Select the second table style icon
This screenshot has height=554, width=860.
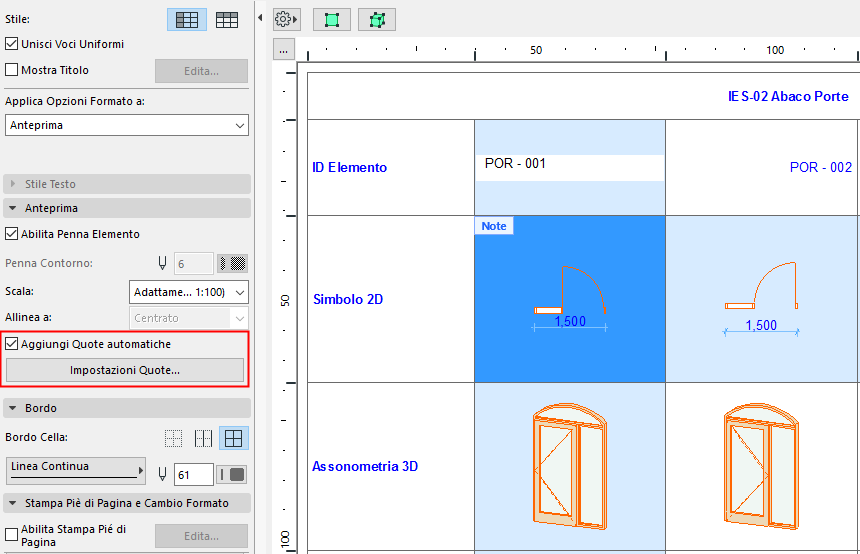227,20
